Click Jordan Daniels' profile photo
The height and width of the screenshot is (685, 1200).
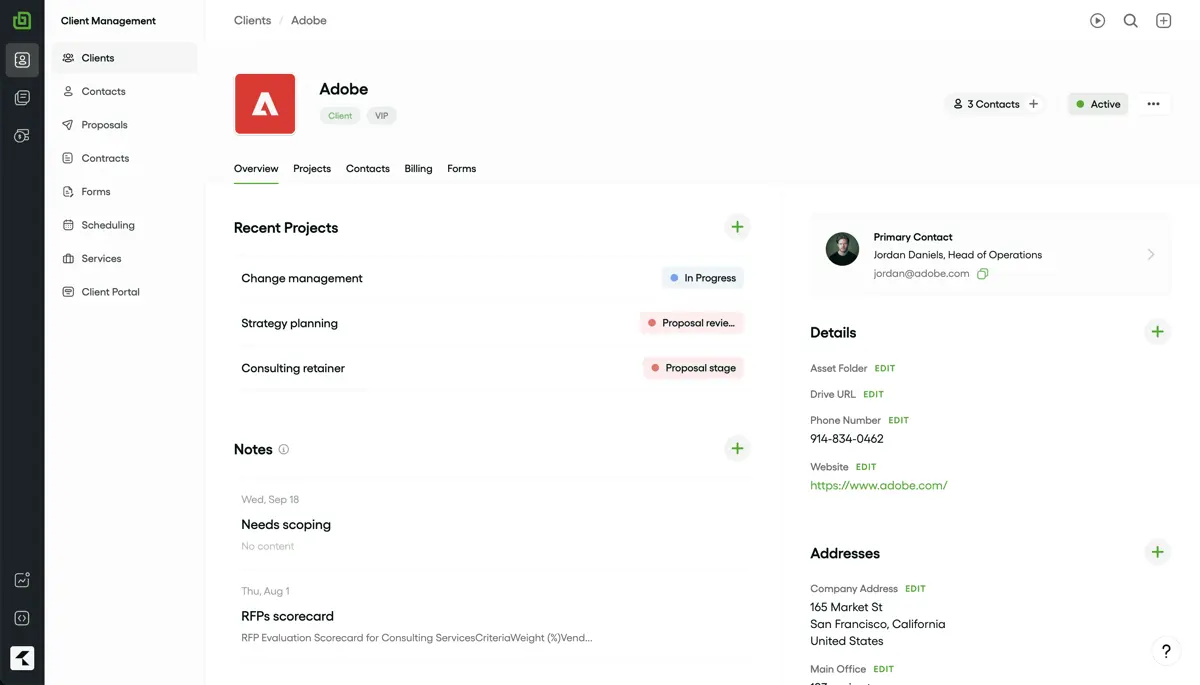coord(842,249)
